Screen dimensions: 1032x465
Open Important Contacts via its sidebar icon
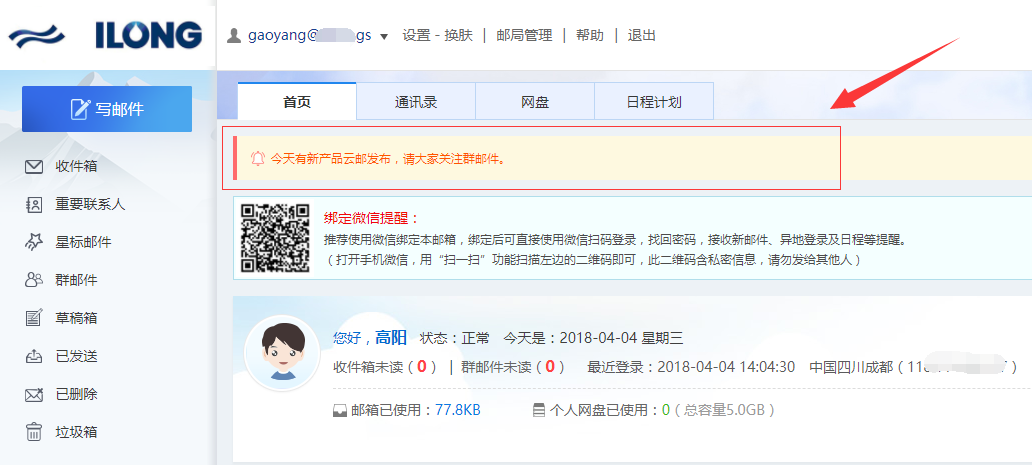pyautogui.click(x=34, y=204)
